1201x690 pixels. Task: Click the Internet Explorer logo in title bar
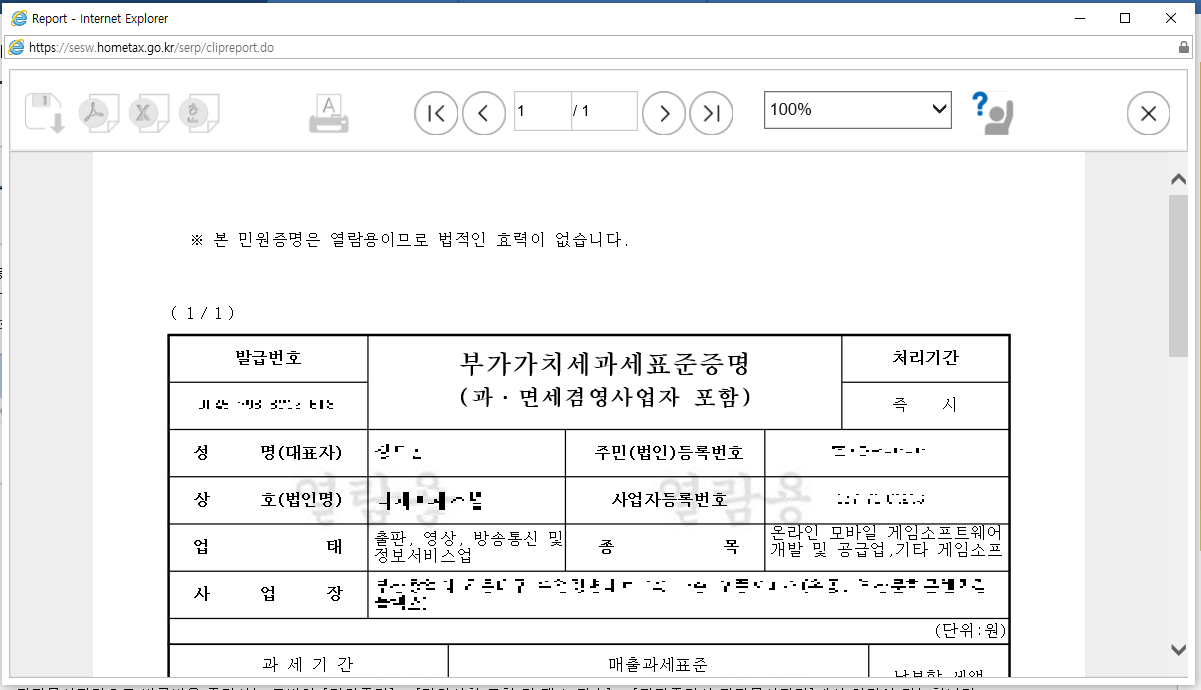[x=18, y=18]
